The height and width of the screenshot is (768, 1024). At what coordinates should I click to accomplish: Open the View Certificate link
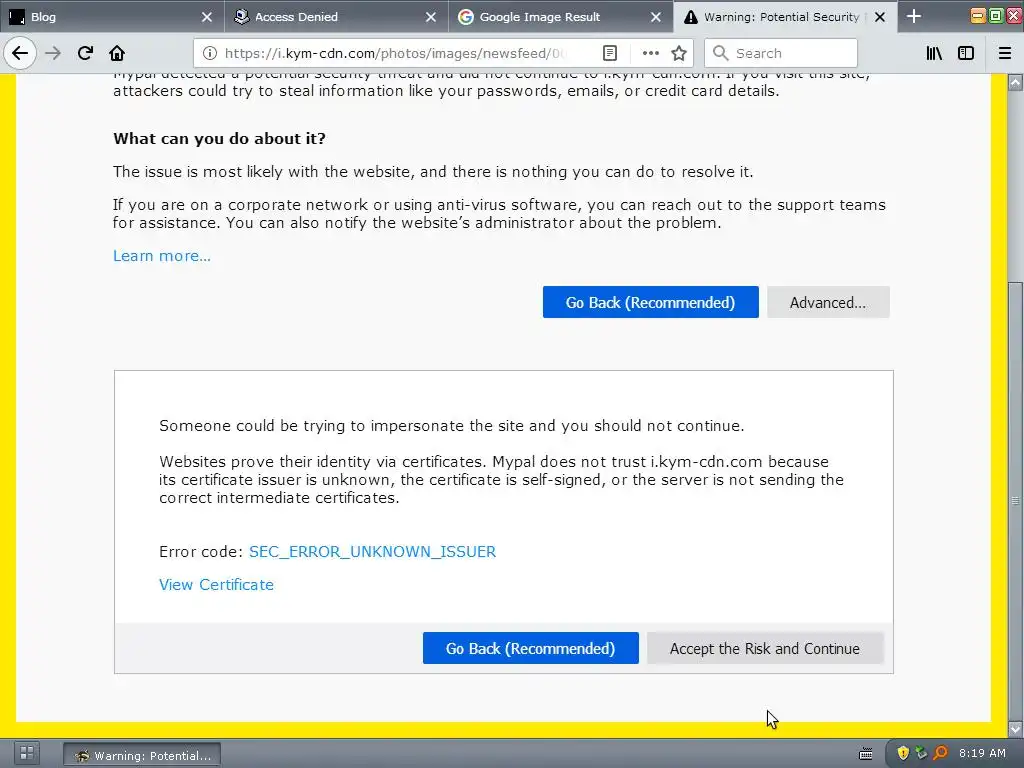coord(216,584)
